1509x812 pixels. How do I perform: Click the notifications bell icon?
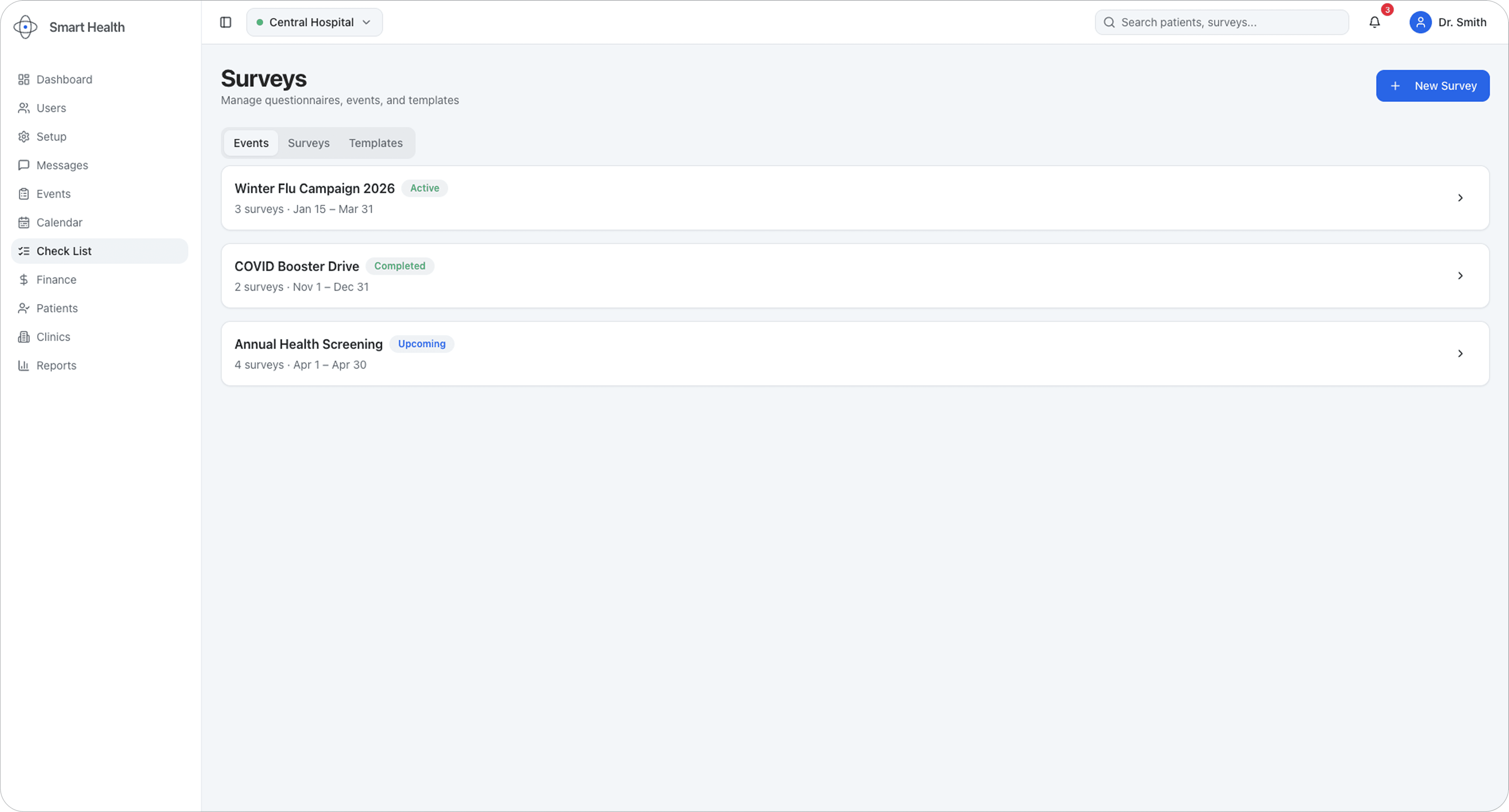coord(1374,22)
